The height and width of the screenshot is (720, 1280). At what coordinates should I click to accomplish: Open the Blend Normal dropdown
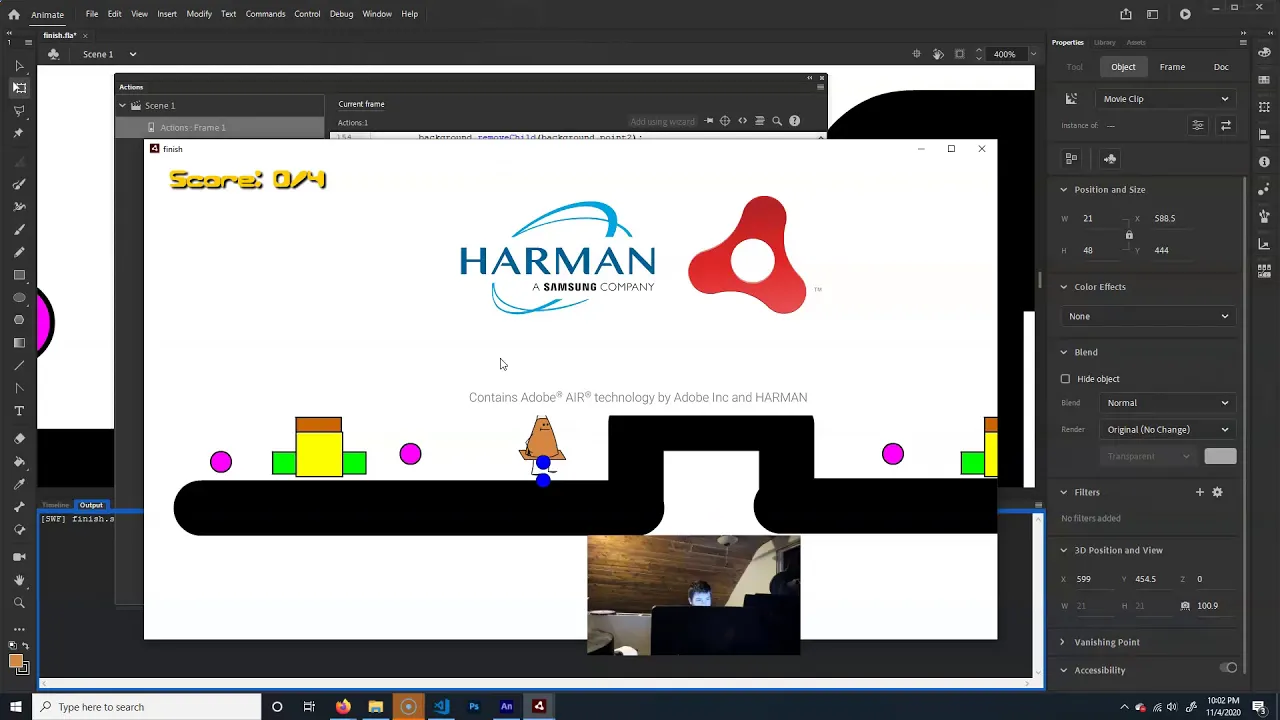pyautogui.click(x=1167, y=403)
